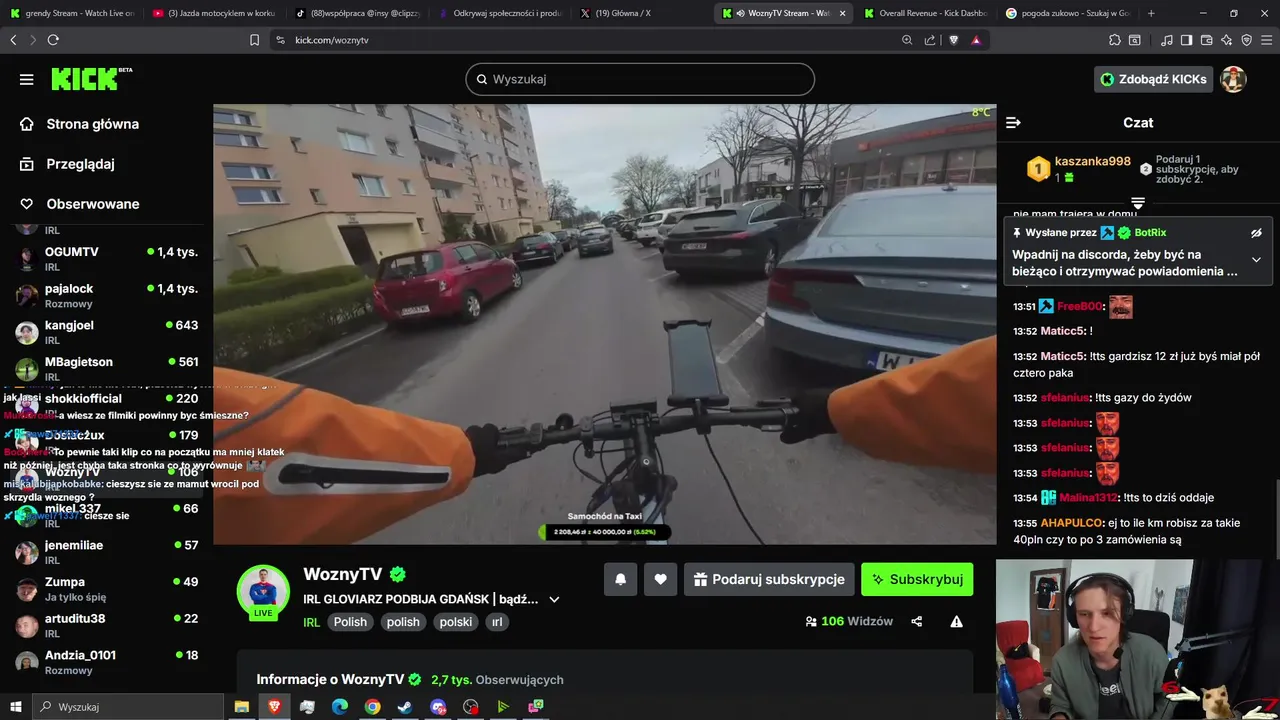Image resolution: width=1280 pixels, height=720 pixels.
Task: Open Brave VPN shield icon
Action: 1246,40
